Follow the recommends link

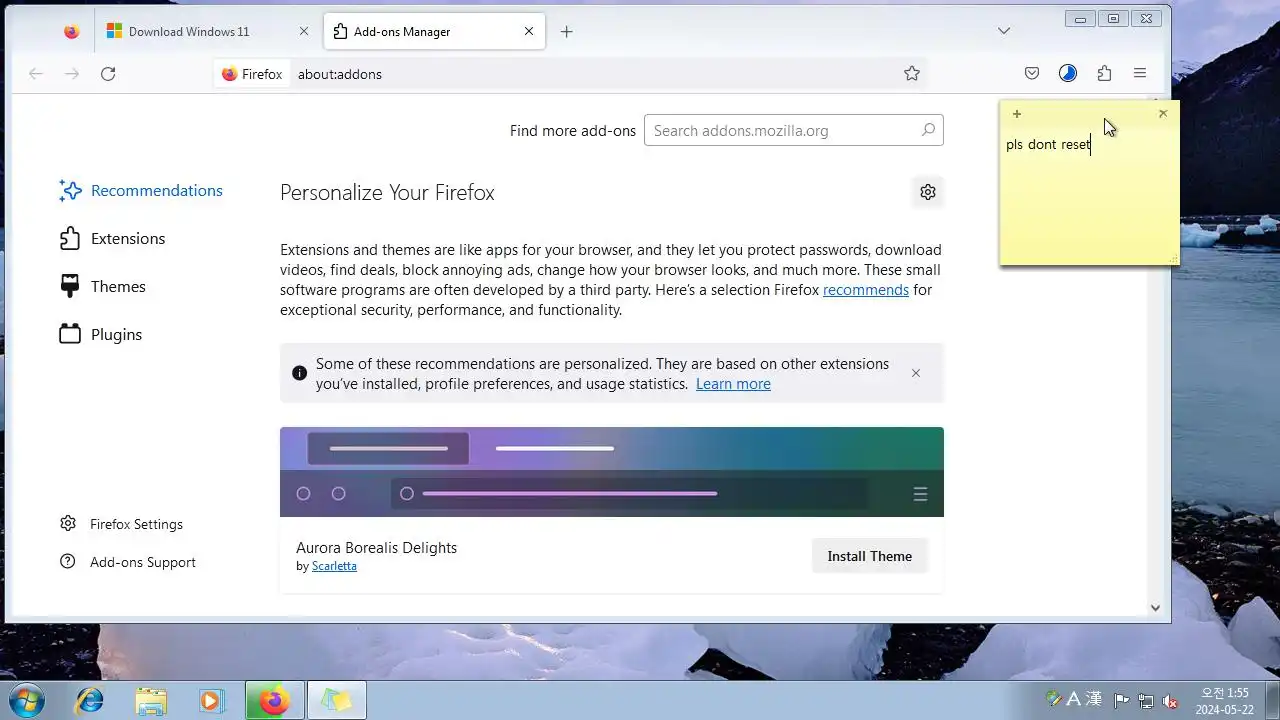click(x=866, y=290)
